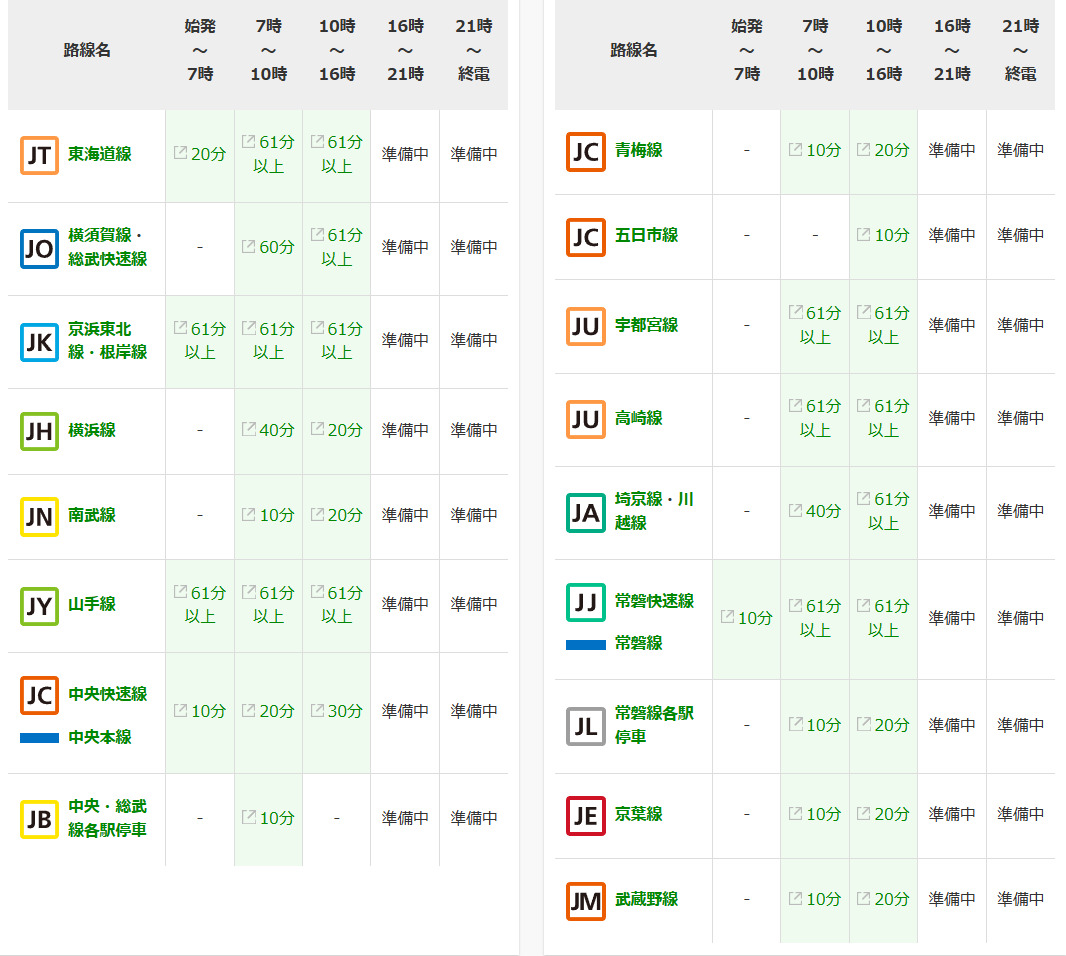Click the JU Utsunomiya line badge

[585, 326]
